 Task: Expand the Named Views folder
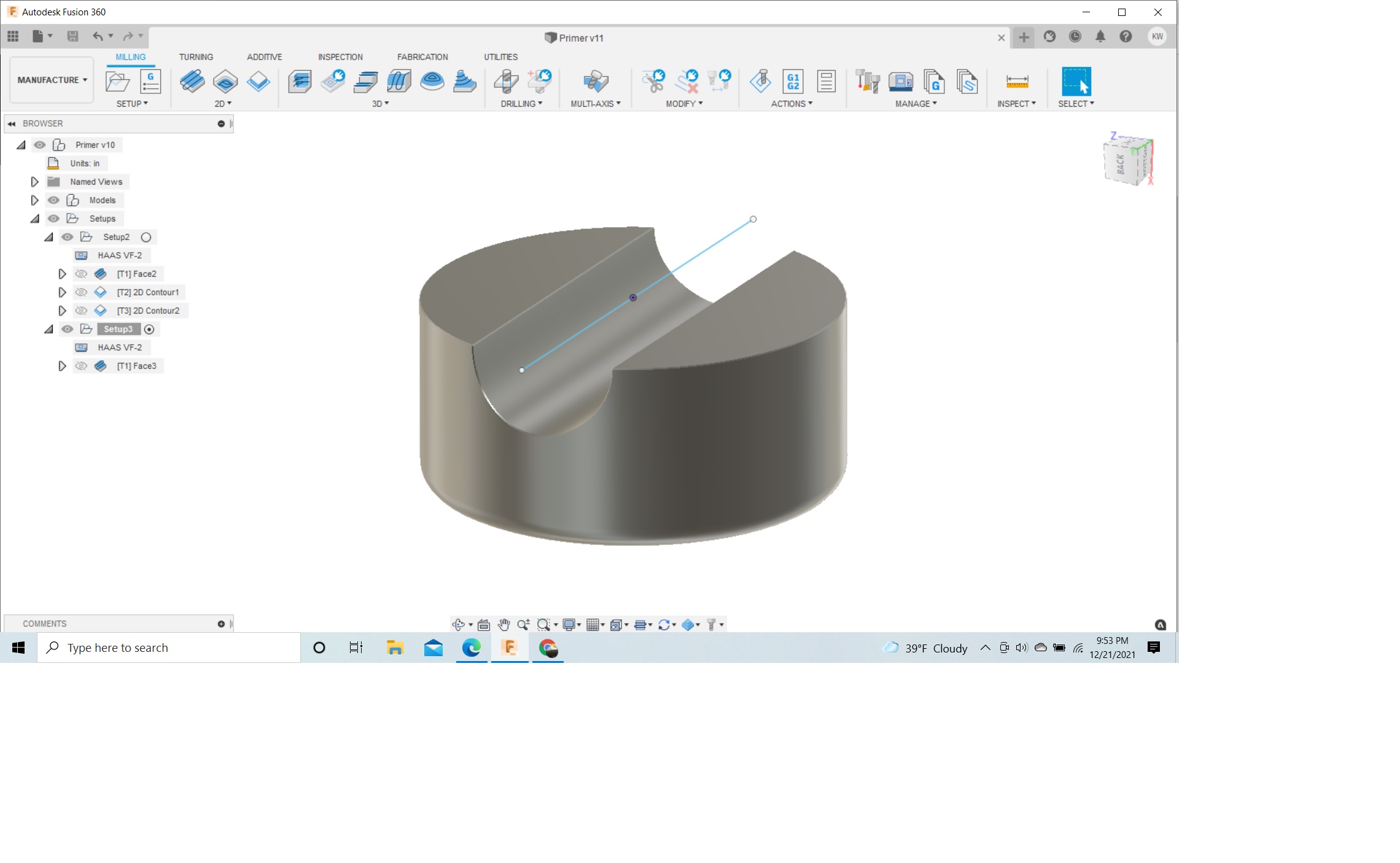35,182
